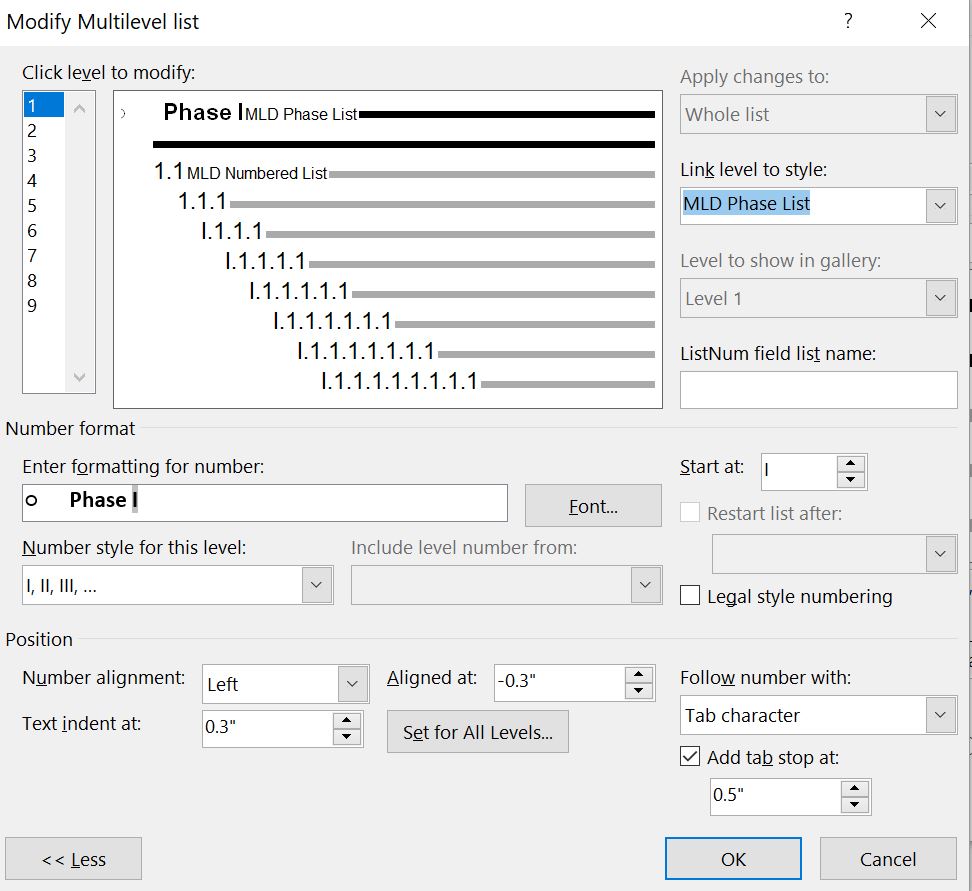Image resolution: width=972 pixels, height=891 pixels.
Task: Click 1.1 MLD Numbered List preview line
Action: [404, 172]
